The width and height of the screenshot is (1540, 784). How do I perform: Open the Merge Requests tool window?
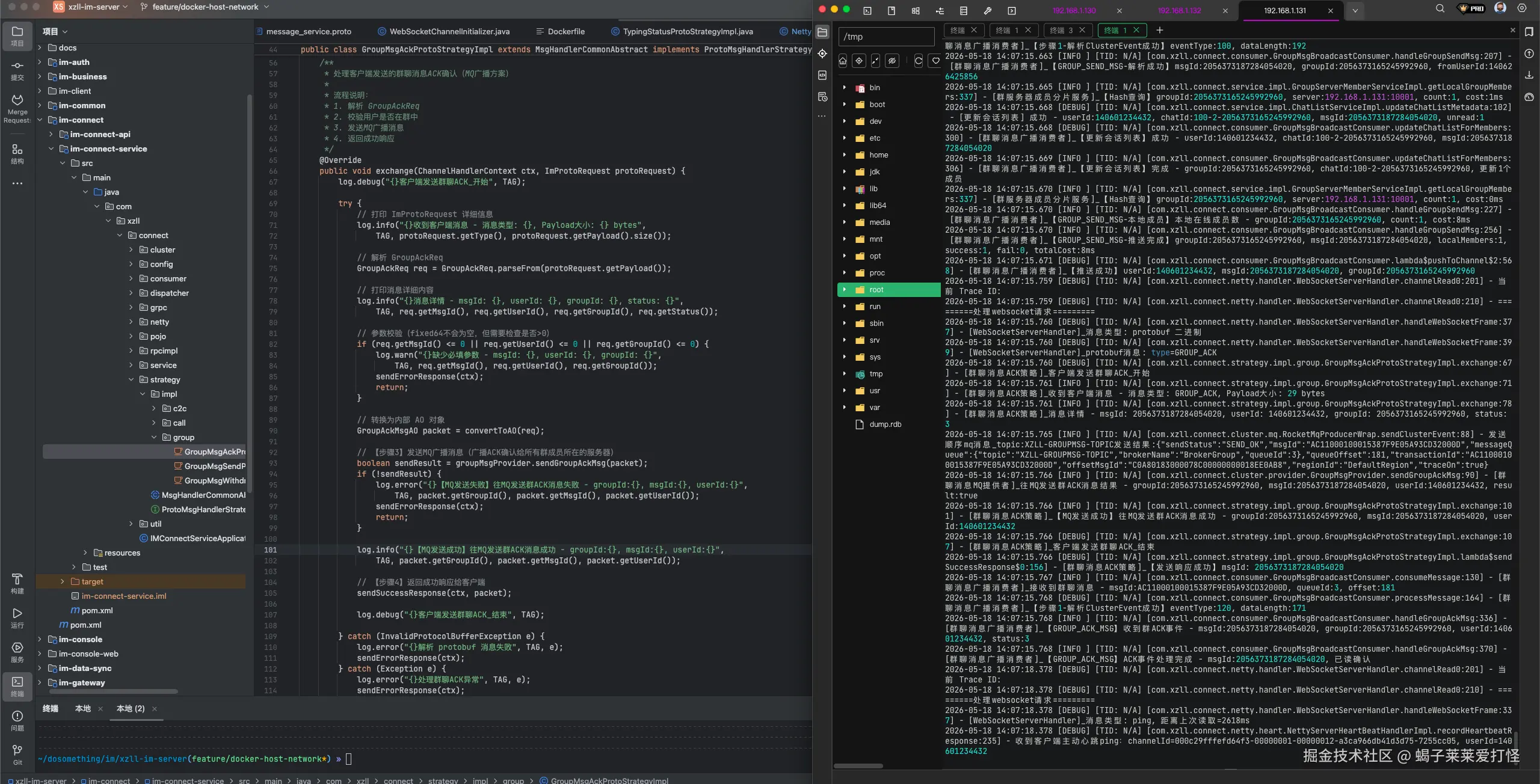point(17,108)
